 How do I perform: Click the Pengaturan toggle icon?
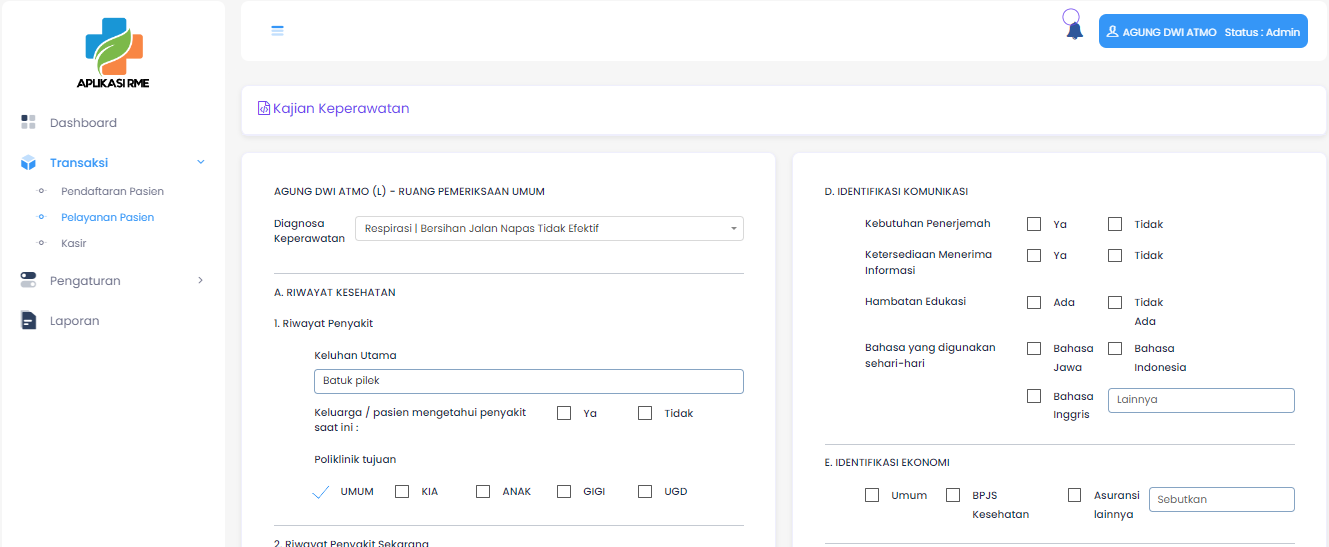coord(28,281)
